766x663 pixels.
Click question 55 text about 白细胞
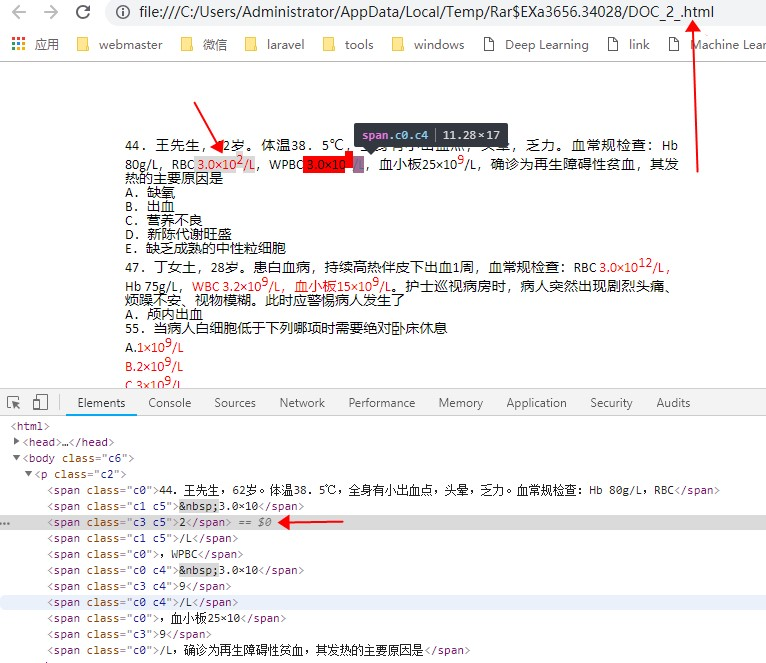click(x=286, y=328)
